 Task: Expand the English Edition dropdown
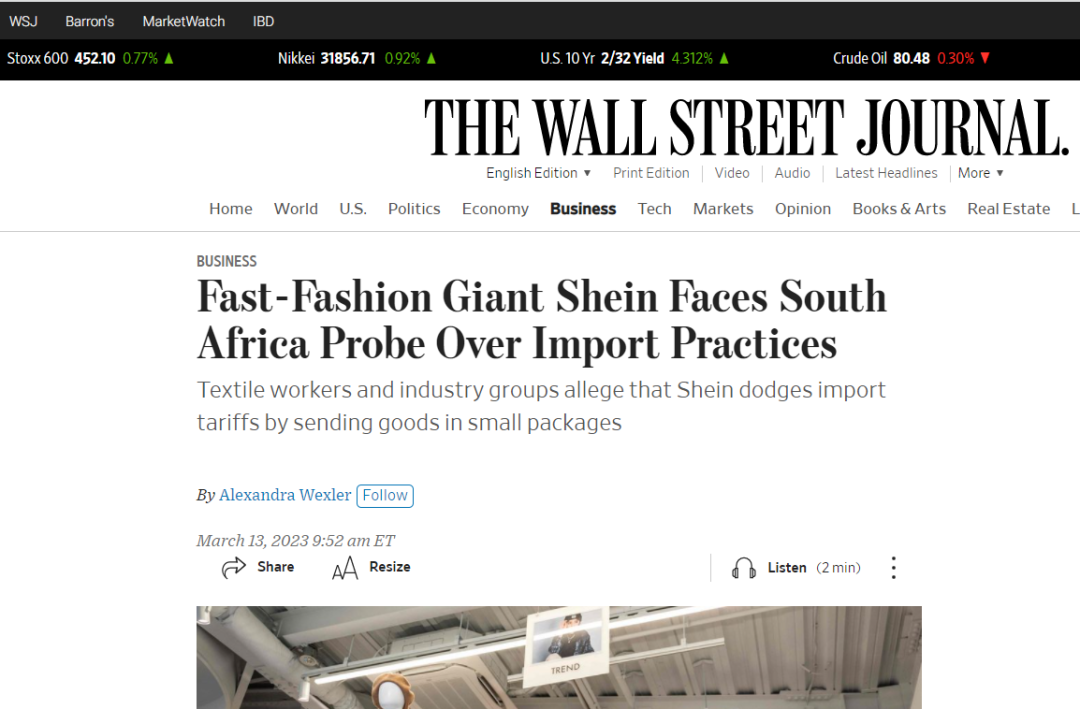coord(539,173)
